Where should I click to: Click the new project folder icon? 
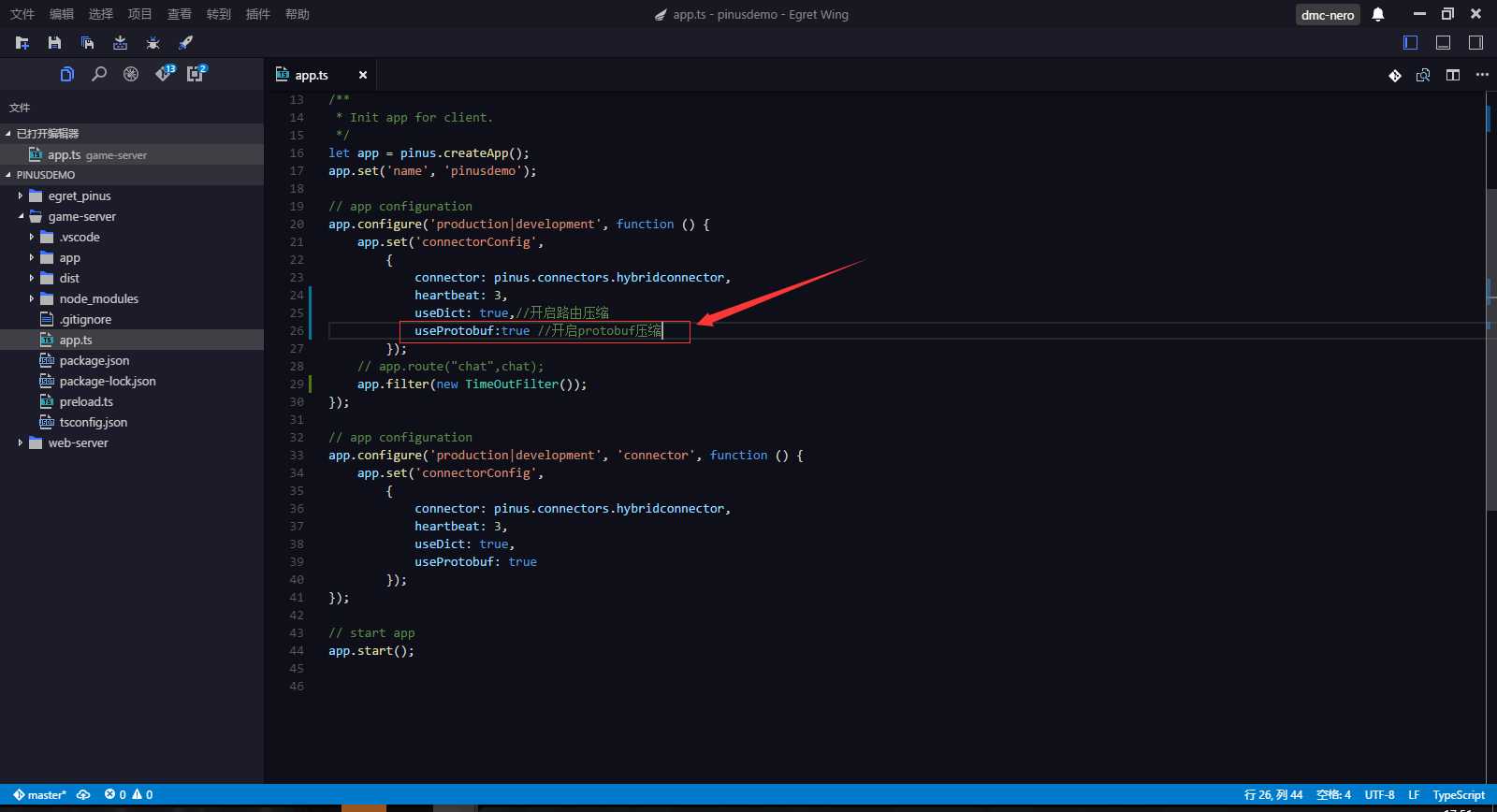(22, 43)
